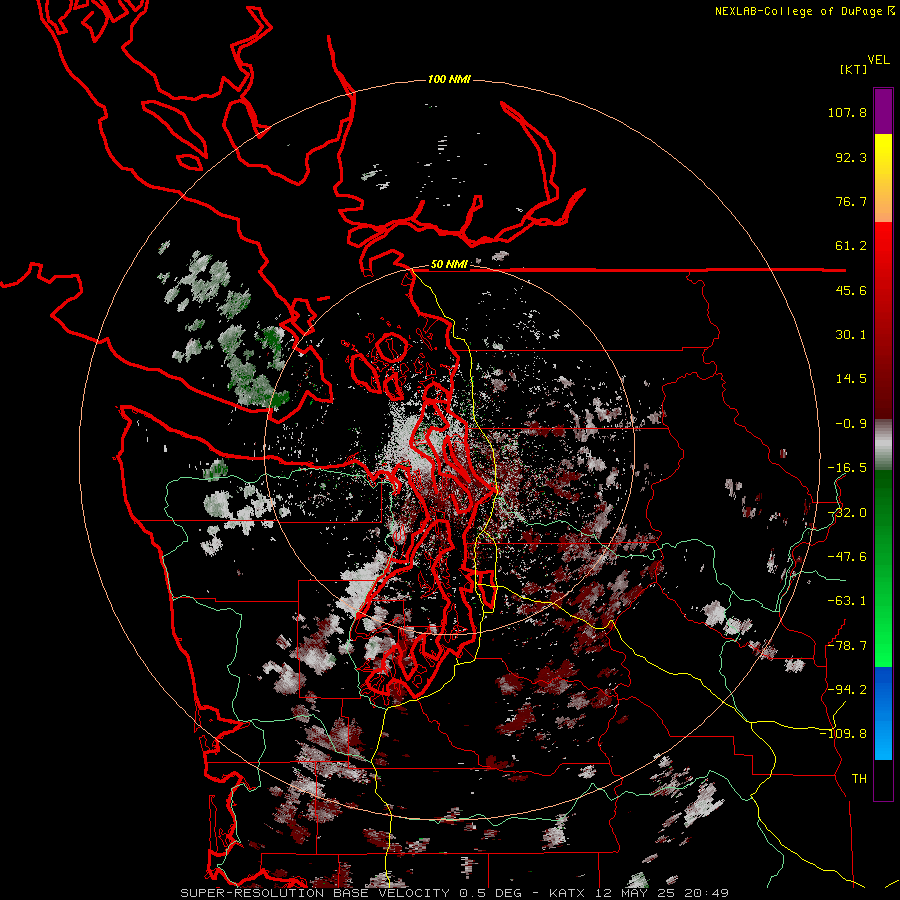900x900 pixels.
Task: Click the -32.0 legend value
Action: coord(847,513)
